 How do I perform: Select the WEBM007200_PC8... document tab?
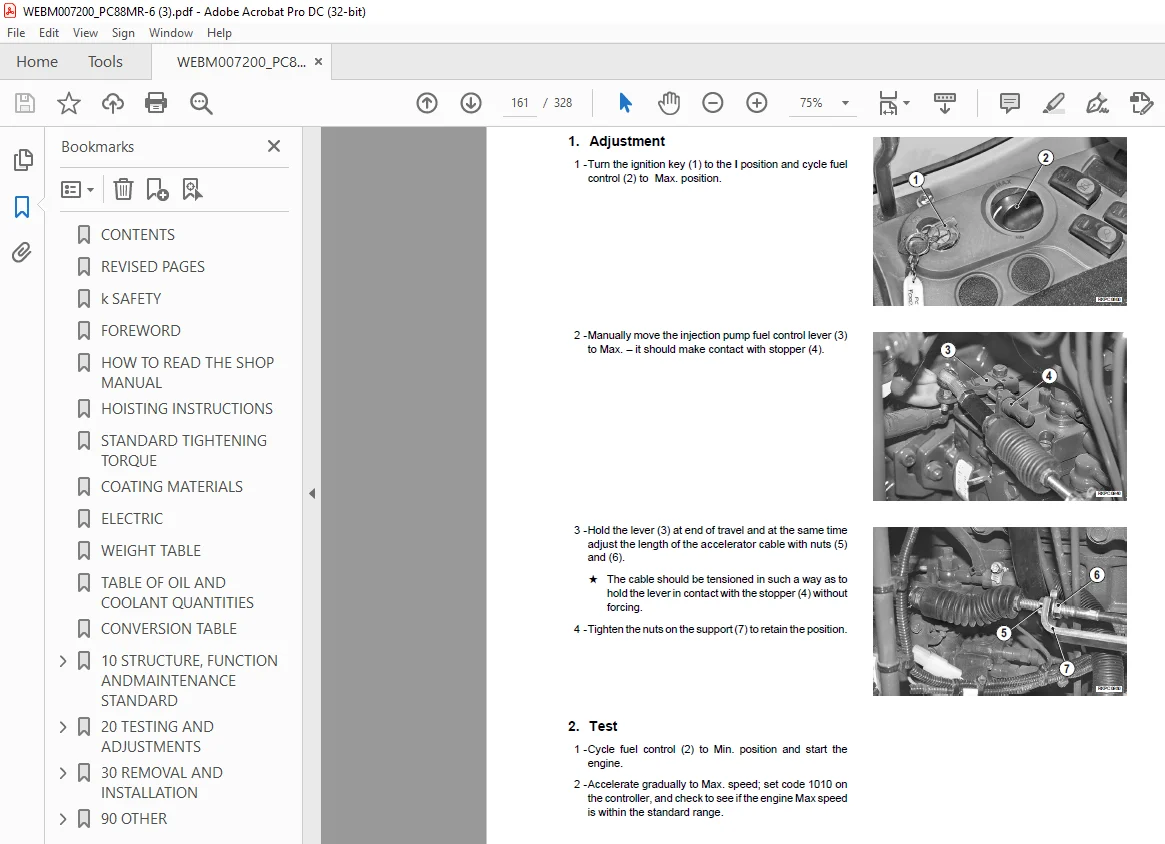pos(241,62)
